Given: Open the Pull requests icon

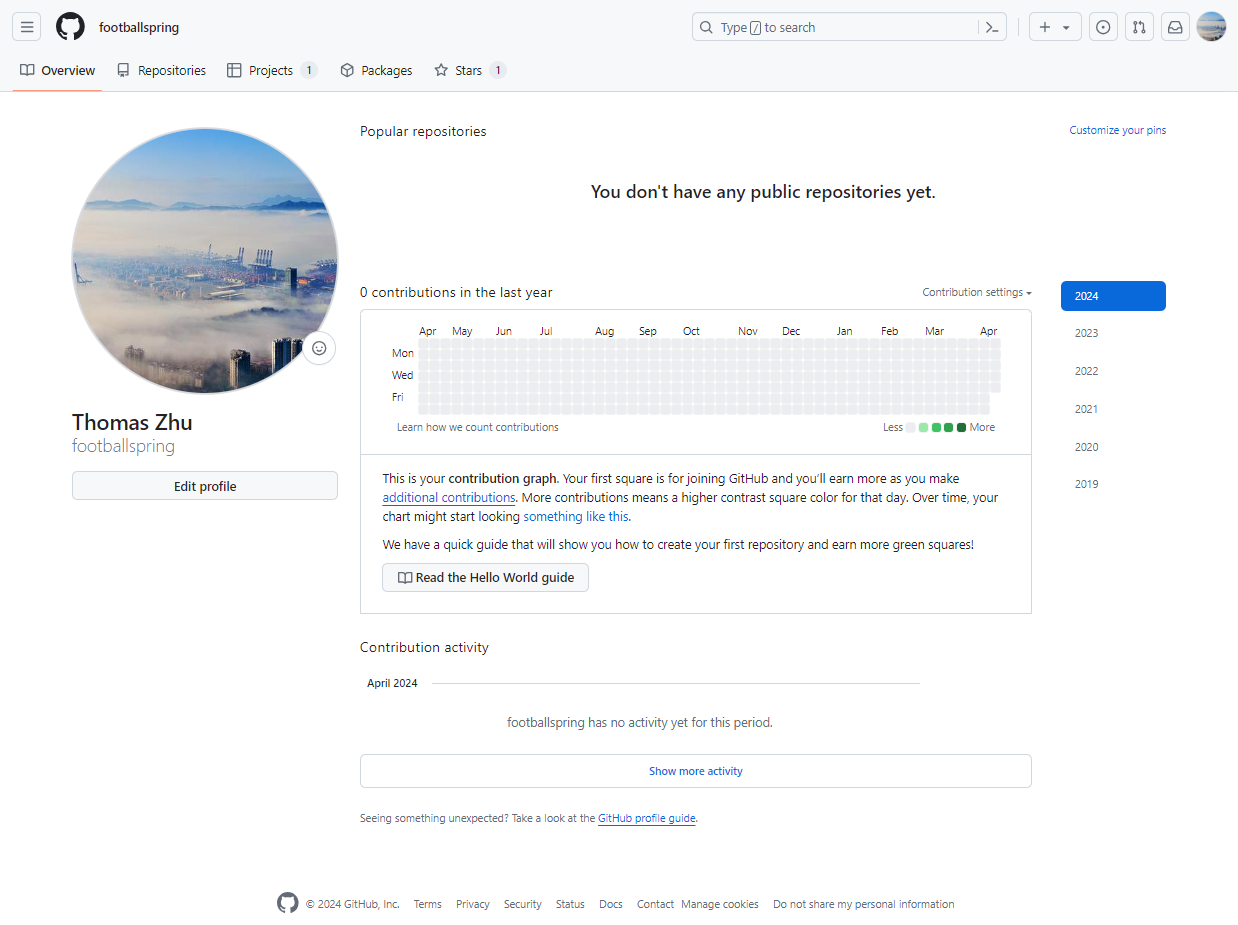Looking at the screenshot, I should pyautogui.click(x=1139, y=26).
